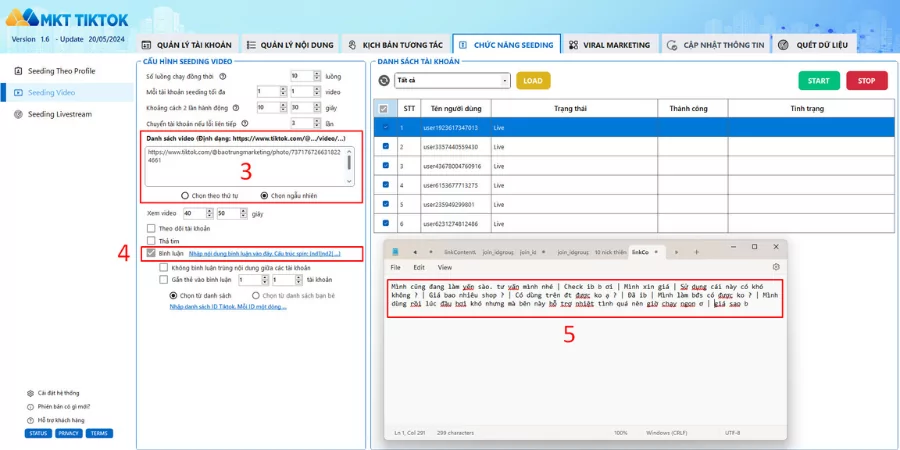Click the Danh sách video list scrollbar
The height and width of the screenshot is (450, 900).
pos(350,166)
